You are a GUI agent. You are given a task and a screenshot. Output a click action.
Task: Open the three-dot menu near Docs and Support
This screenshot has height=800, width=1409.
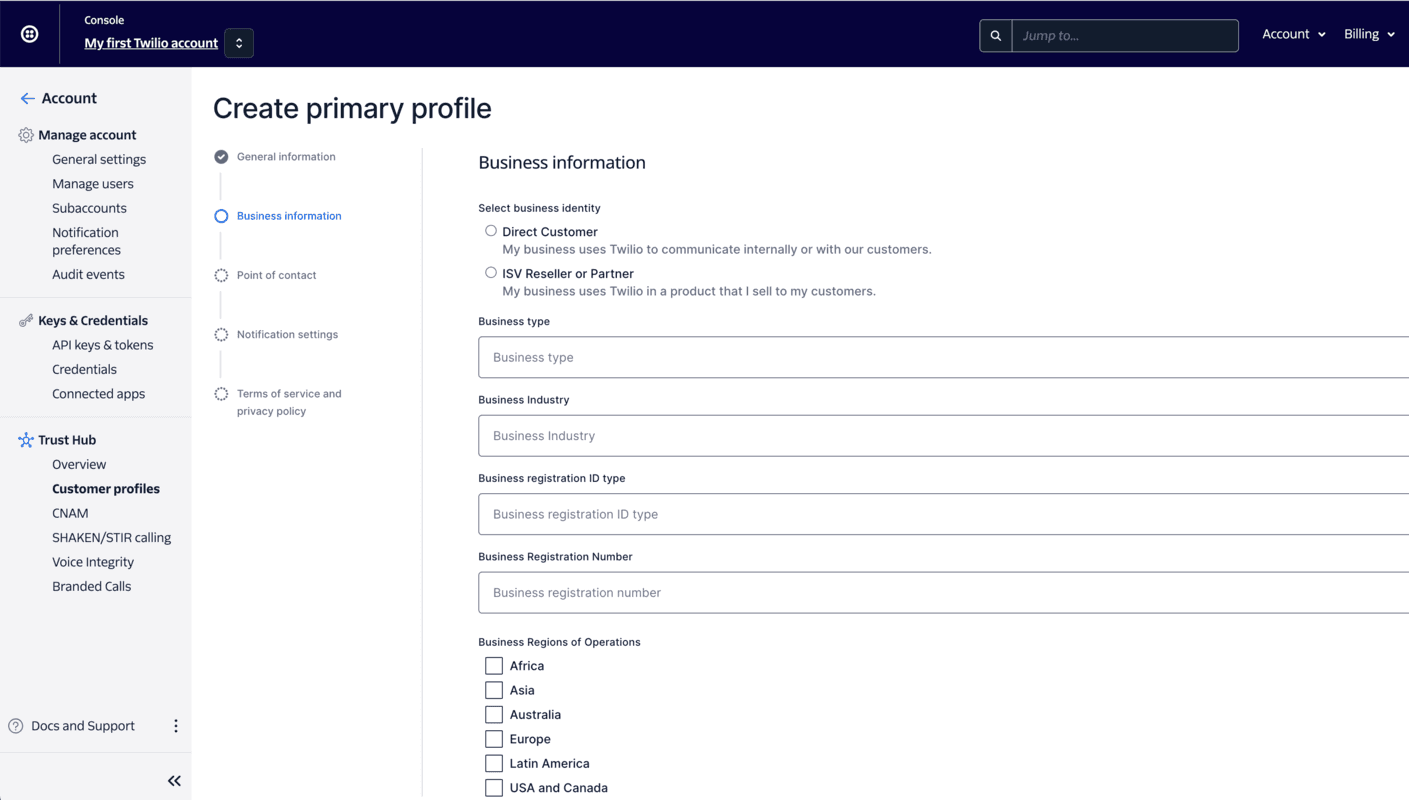tap(176, 725)
